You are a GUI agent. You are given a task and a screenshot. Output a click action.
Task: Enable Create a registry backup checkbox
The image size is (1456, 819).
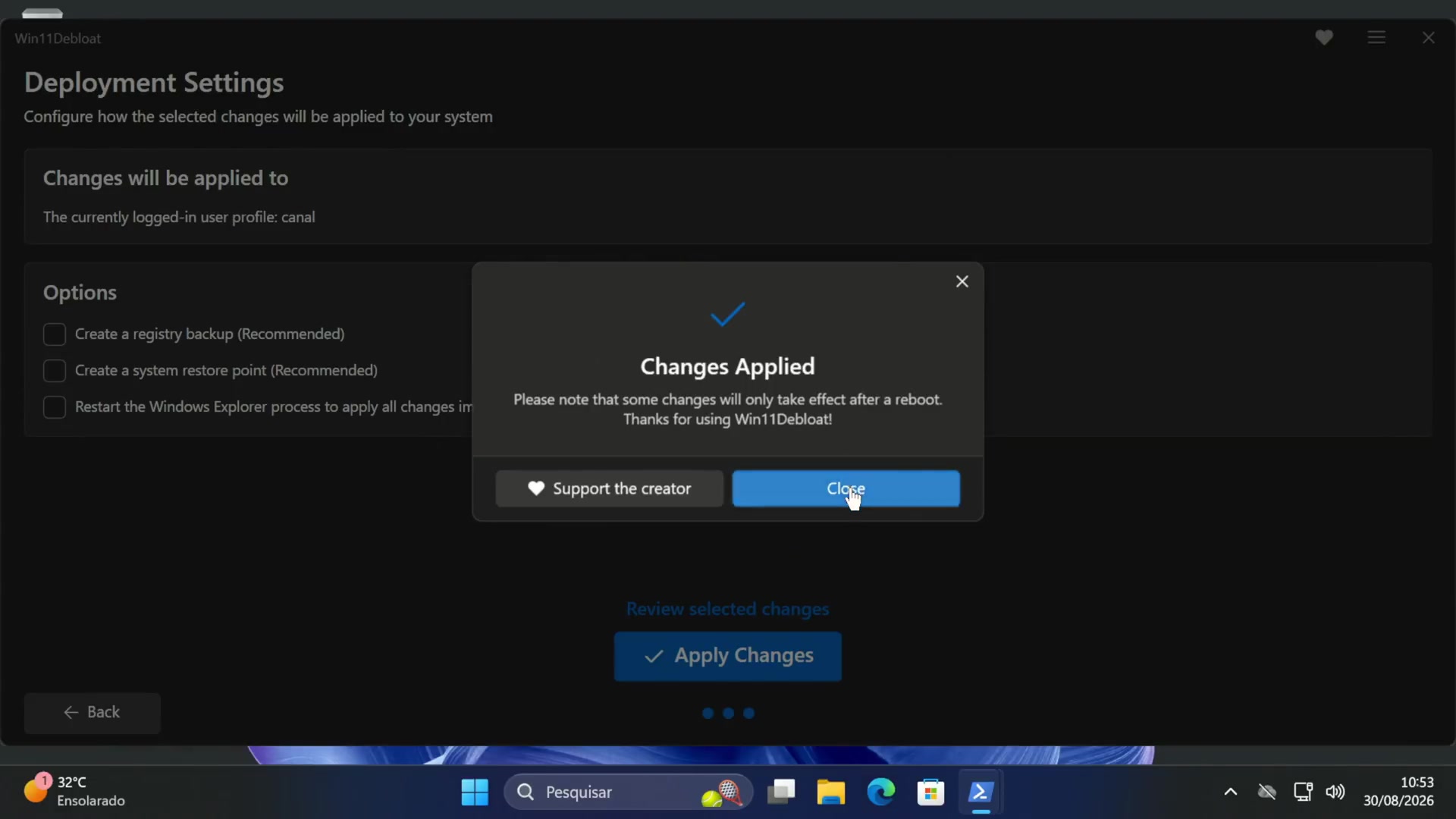coord(55,334)
